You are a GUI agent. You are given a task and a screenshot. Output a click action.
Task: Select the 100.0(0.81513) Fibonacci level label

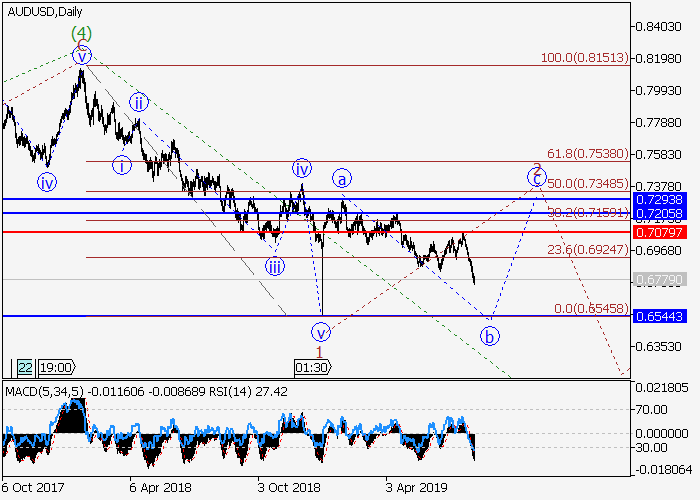[583, 59]
